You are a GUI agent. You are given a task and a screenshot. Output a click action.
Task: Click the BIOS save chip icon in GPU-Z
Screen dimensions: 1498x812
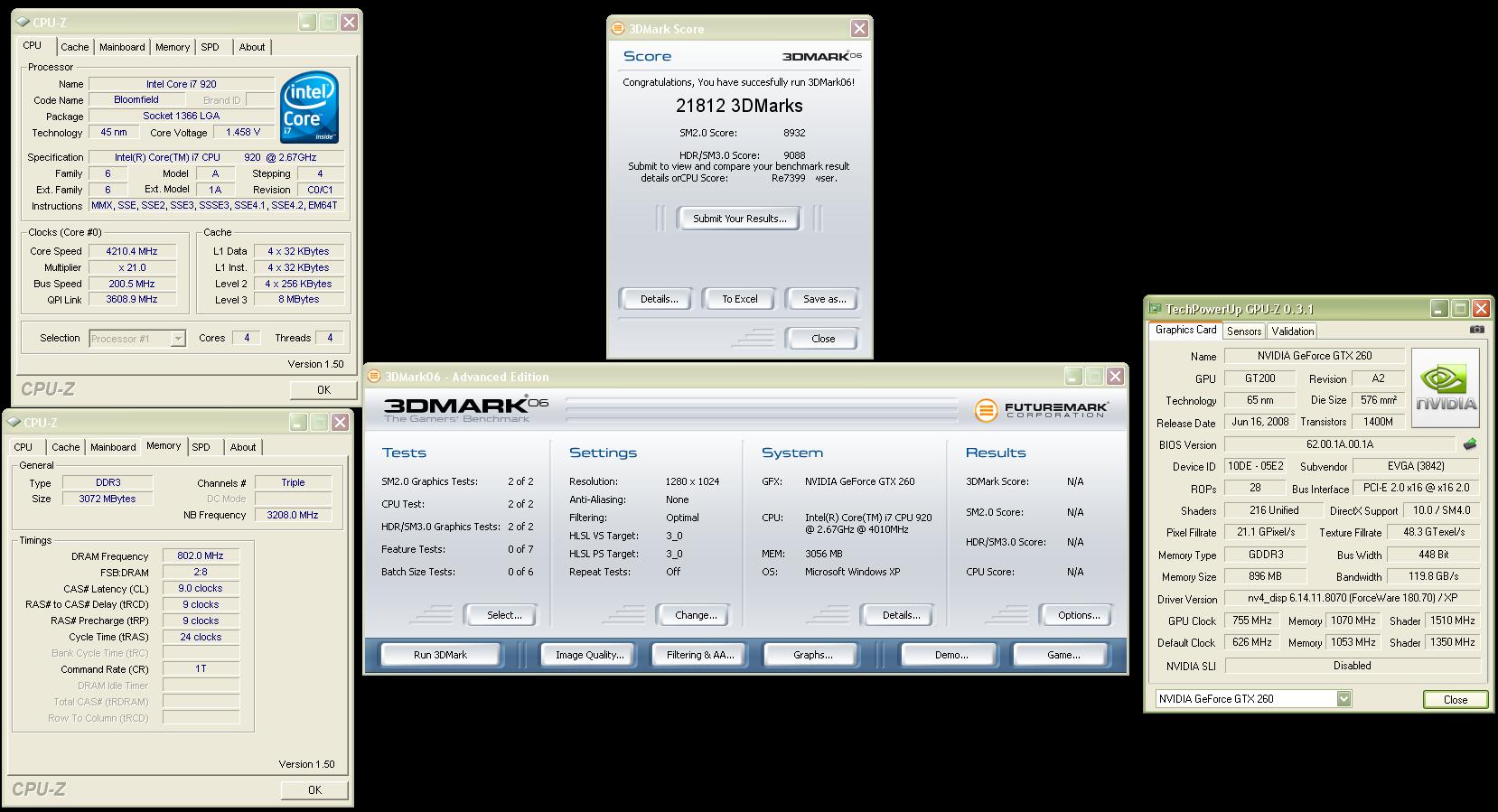tap(1470, 444)
